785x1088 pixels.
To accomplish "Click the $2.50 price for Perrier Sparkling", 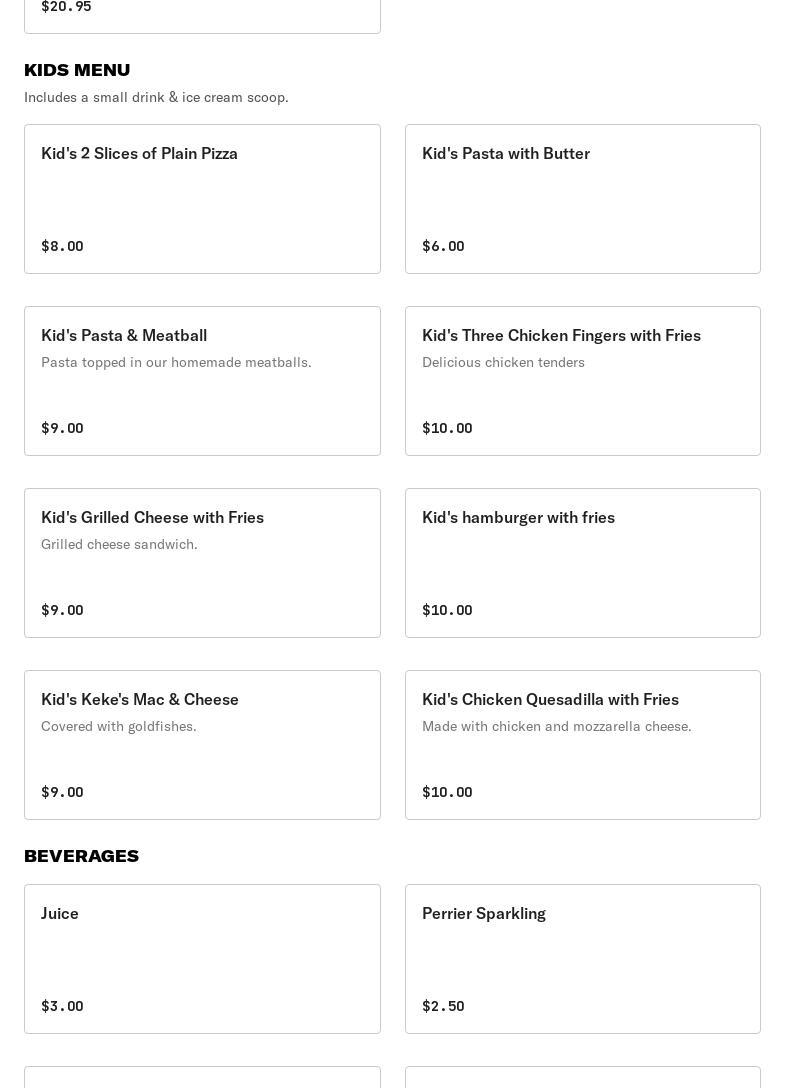I will (443, 1006).
